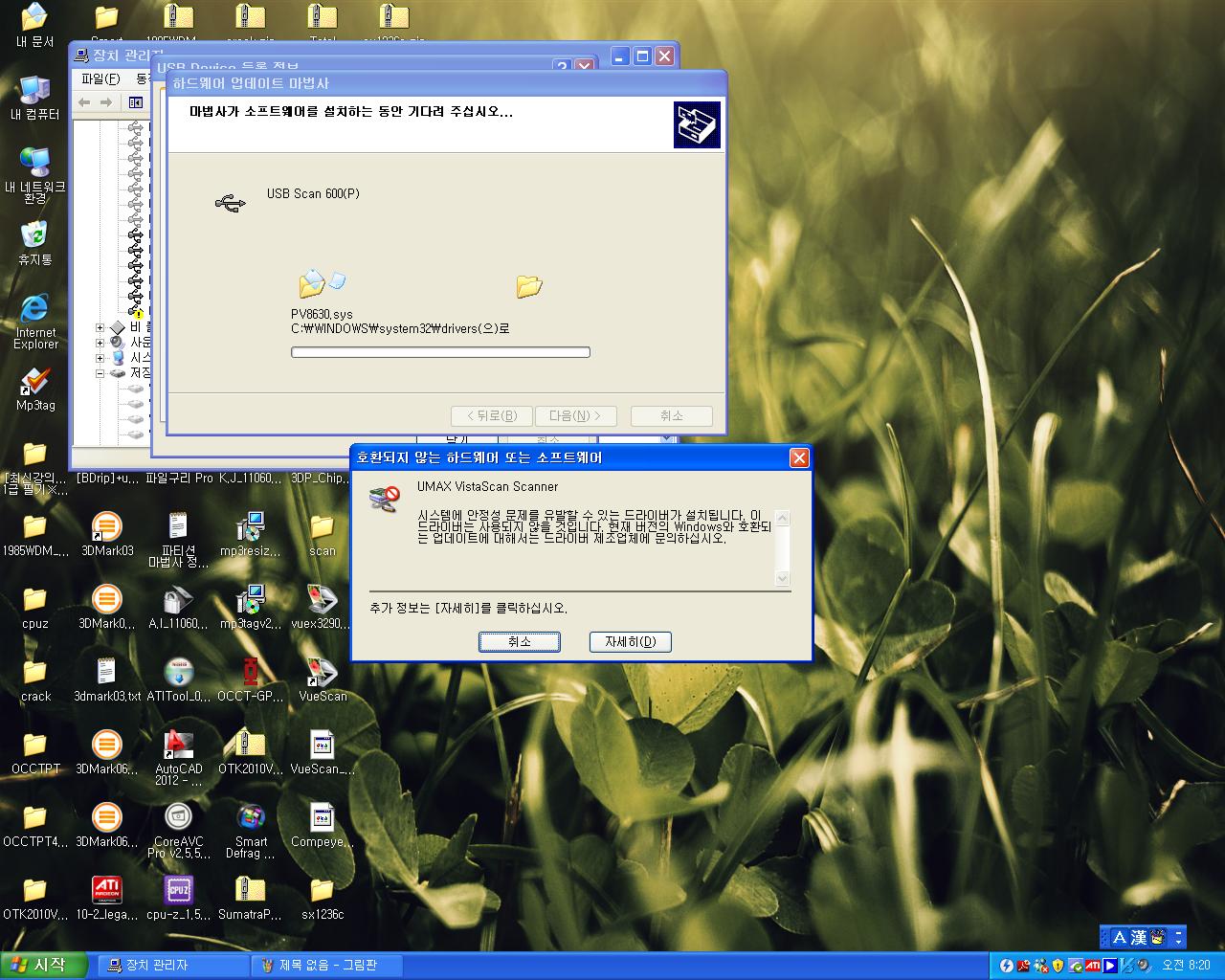The width and height of the screenshot is (1225, 980).
Task: Open 3dmark03.txt file
Action: [x=107, y=679]
